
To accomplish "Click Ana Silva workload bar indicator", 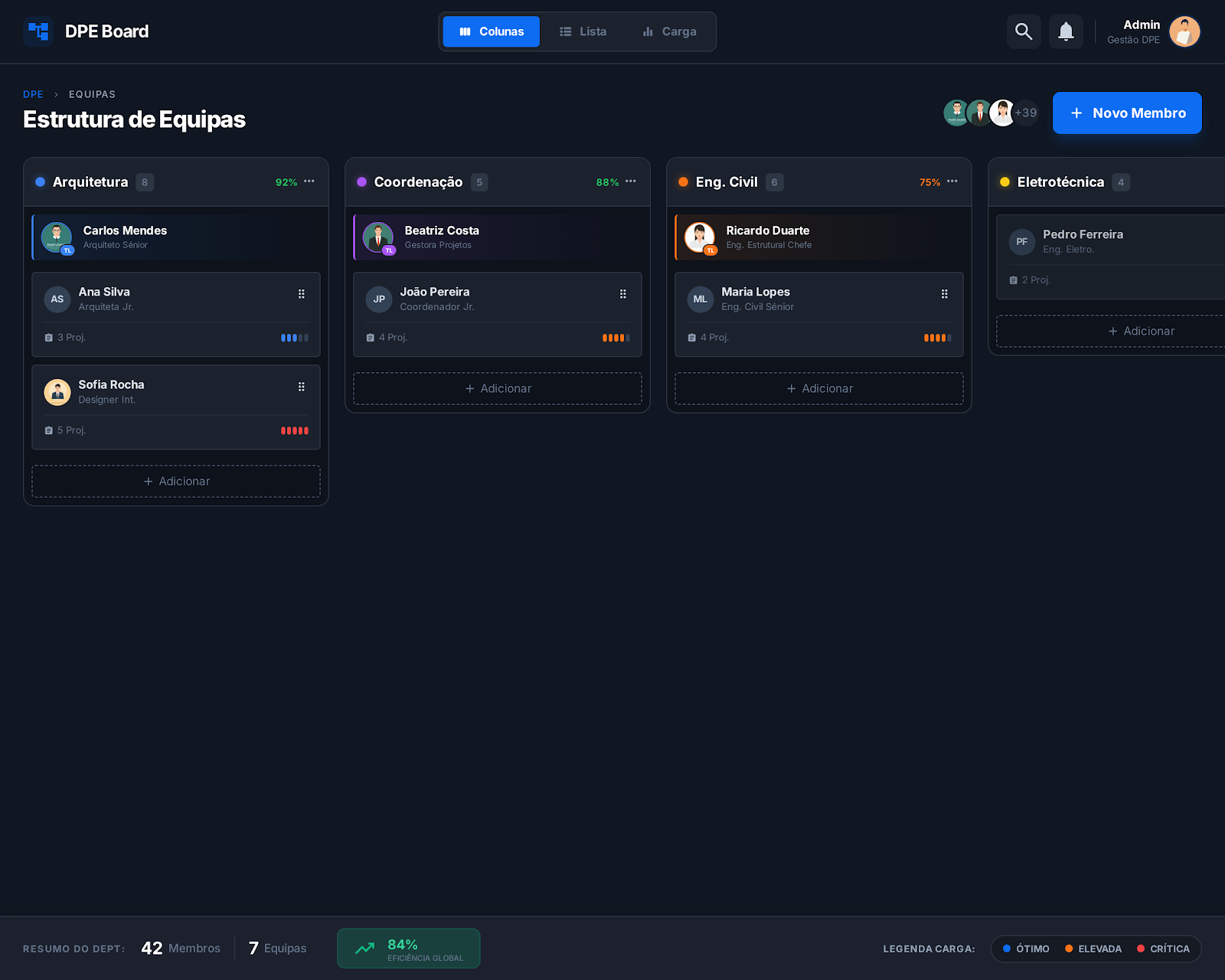I will tap(295, 338).
